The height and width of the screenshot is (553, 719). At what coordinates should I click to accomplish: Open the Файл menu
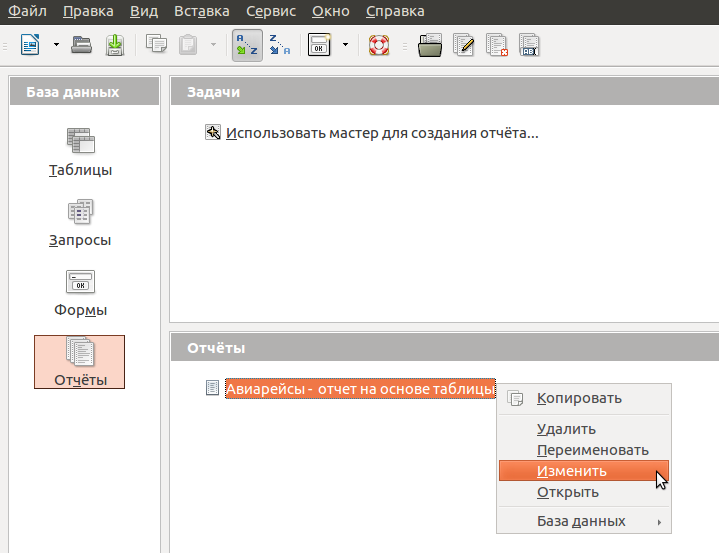tap(27, 11)
